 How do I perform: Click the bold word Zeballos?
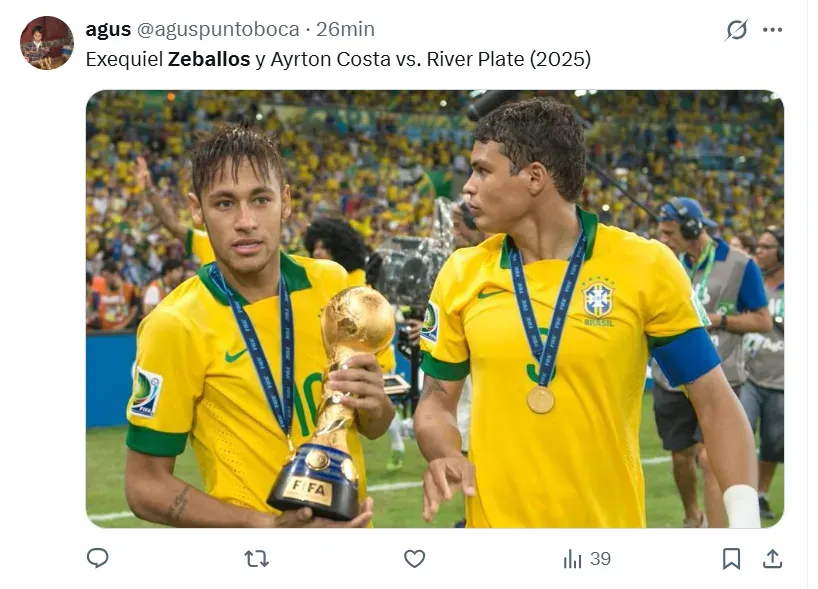pos(209,59)
